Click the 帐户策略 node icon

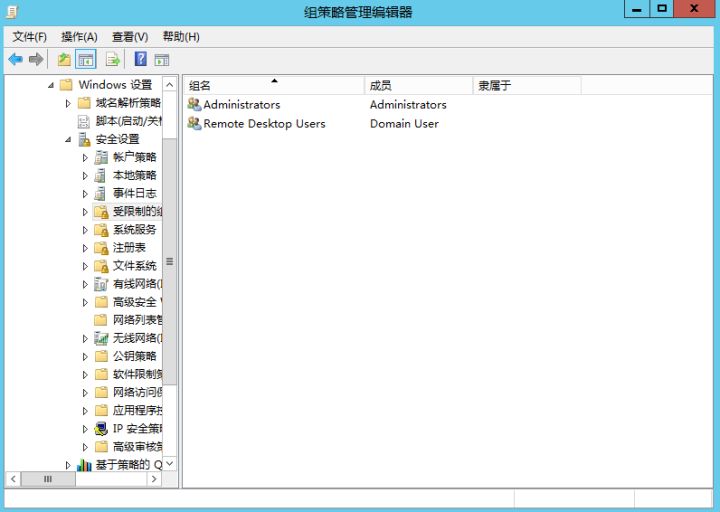coord(101,157)
